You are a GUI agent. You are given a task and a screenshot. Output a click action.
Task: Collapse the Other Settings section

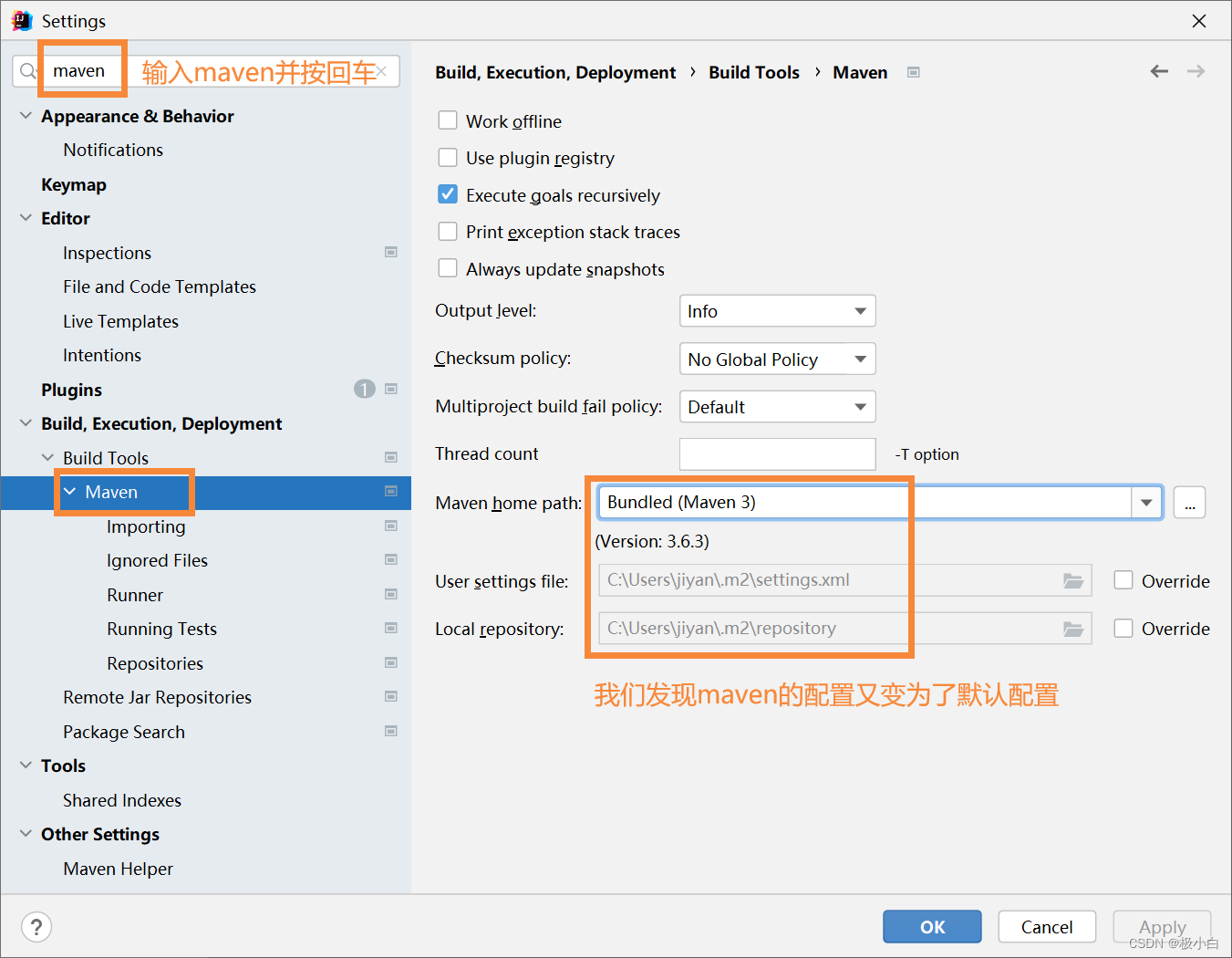[26, 834]
